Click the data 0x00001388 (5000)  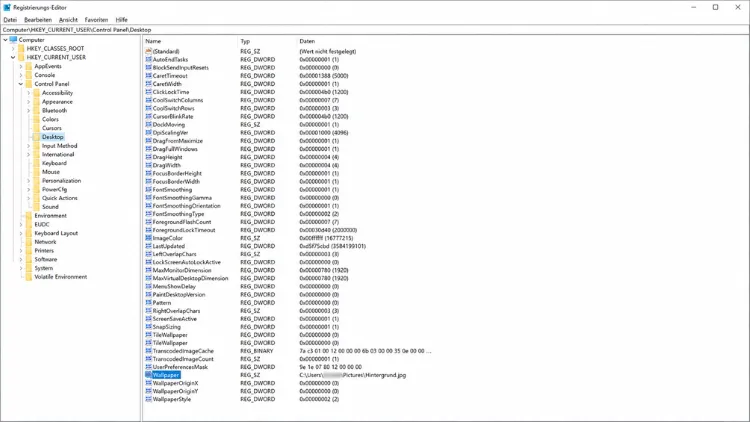coord(324,76)
